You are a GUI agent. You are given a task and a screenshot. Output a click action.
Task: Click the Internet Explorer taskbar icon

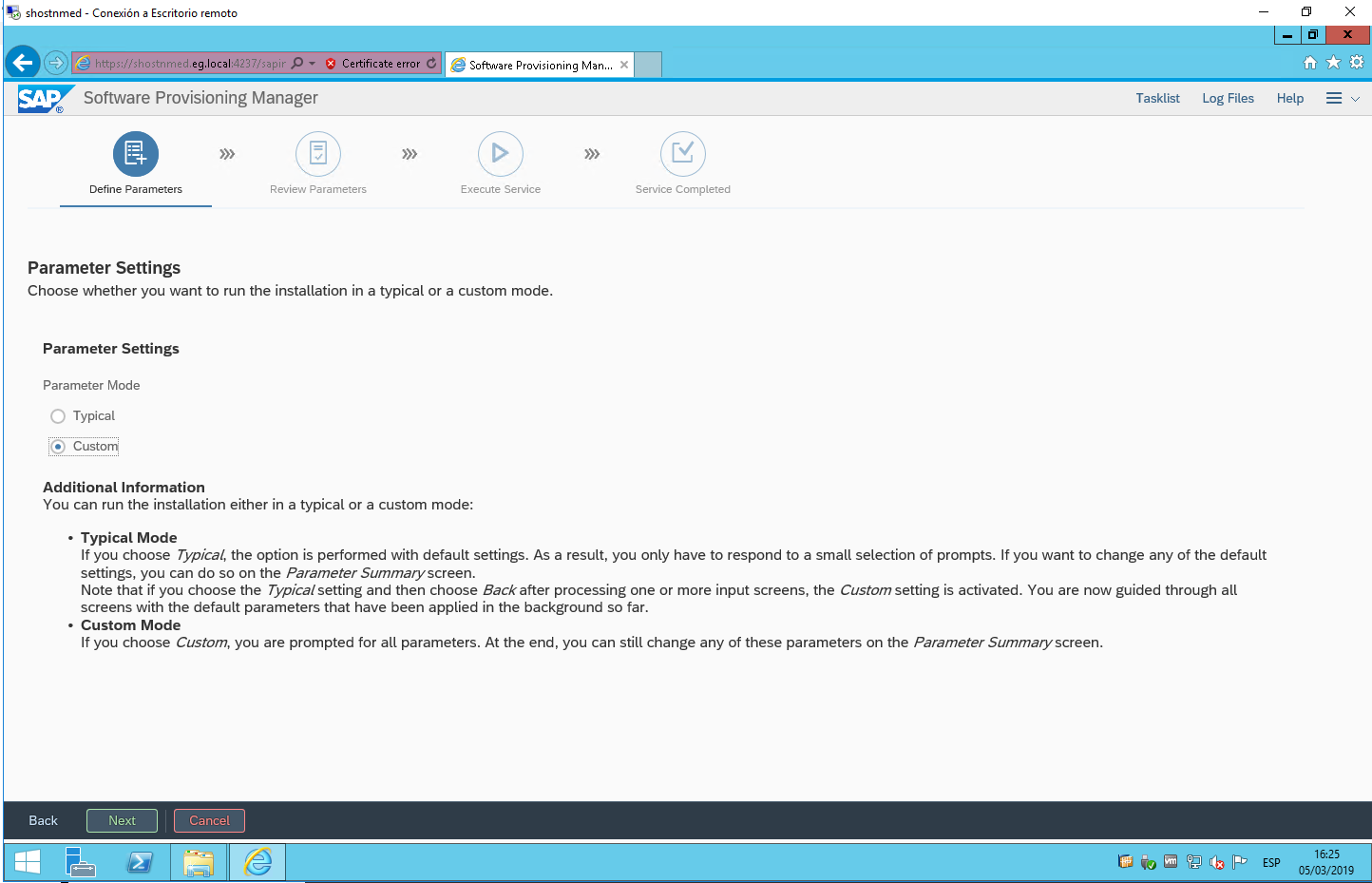(257, 862)
